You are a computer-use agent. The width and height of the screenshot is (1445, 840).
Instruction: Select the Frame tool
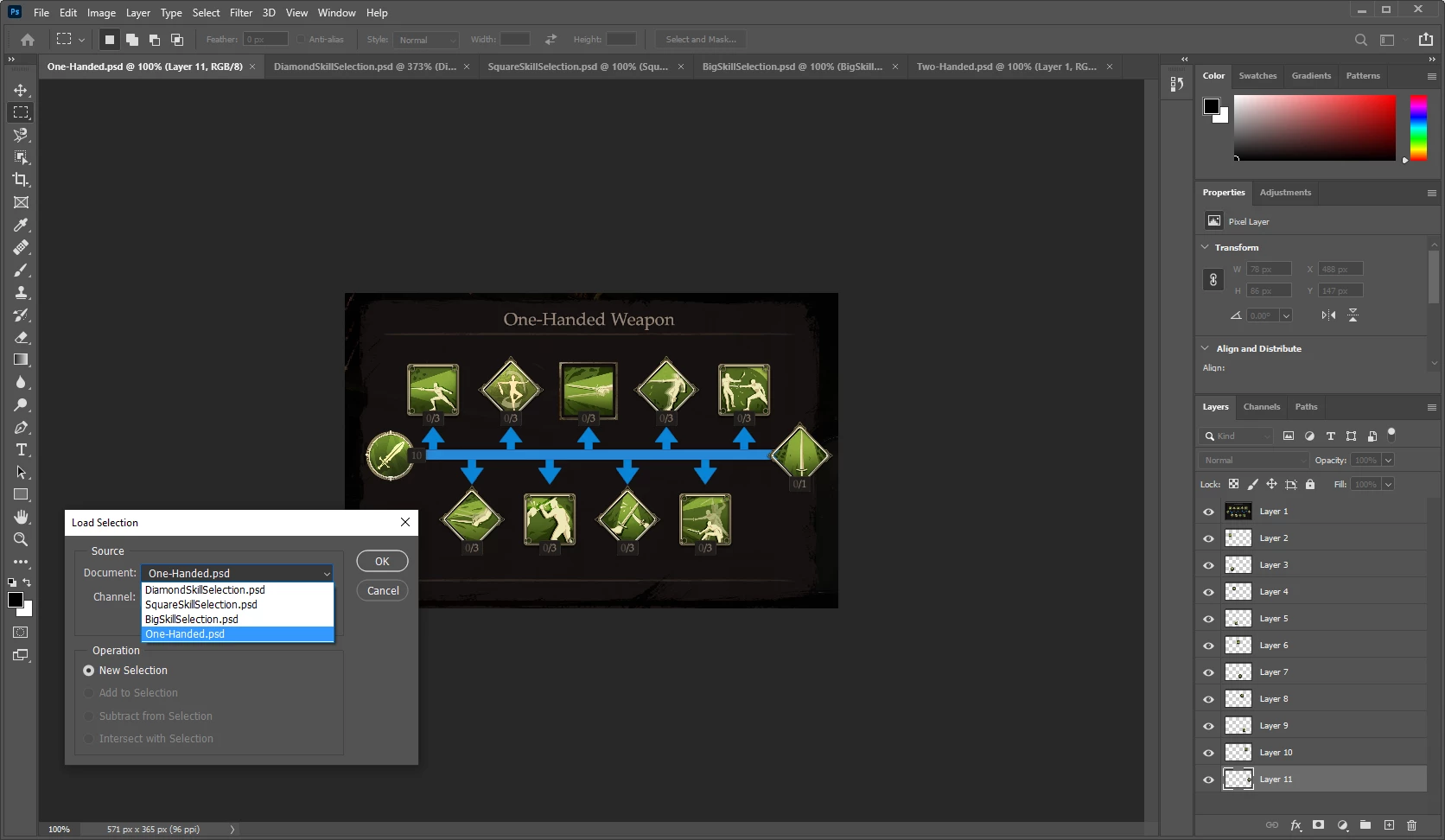tap(21, 202)
